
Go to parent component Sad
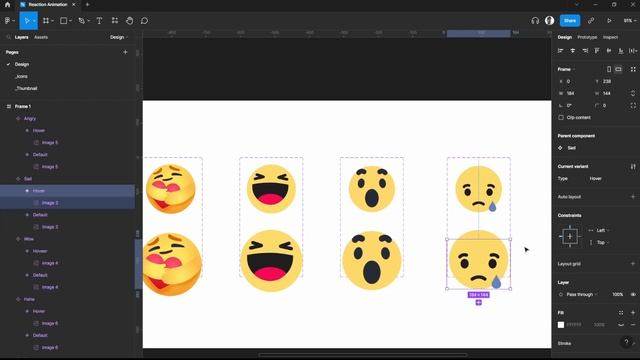(571, 148)
